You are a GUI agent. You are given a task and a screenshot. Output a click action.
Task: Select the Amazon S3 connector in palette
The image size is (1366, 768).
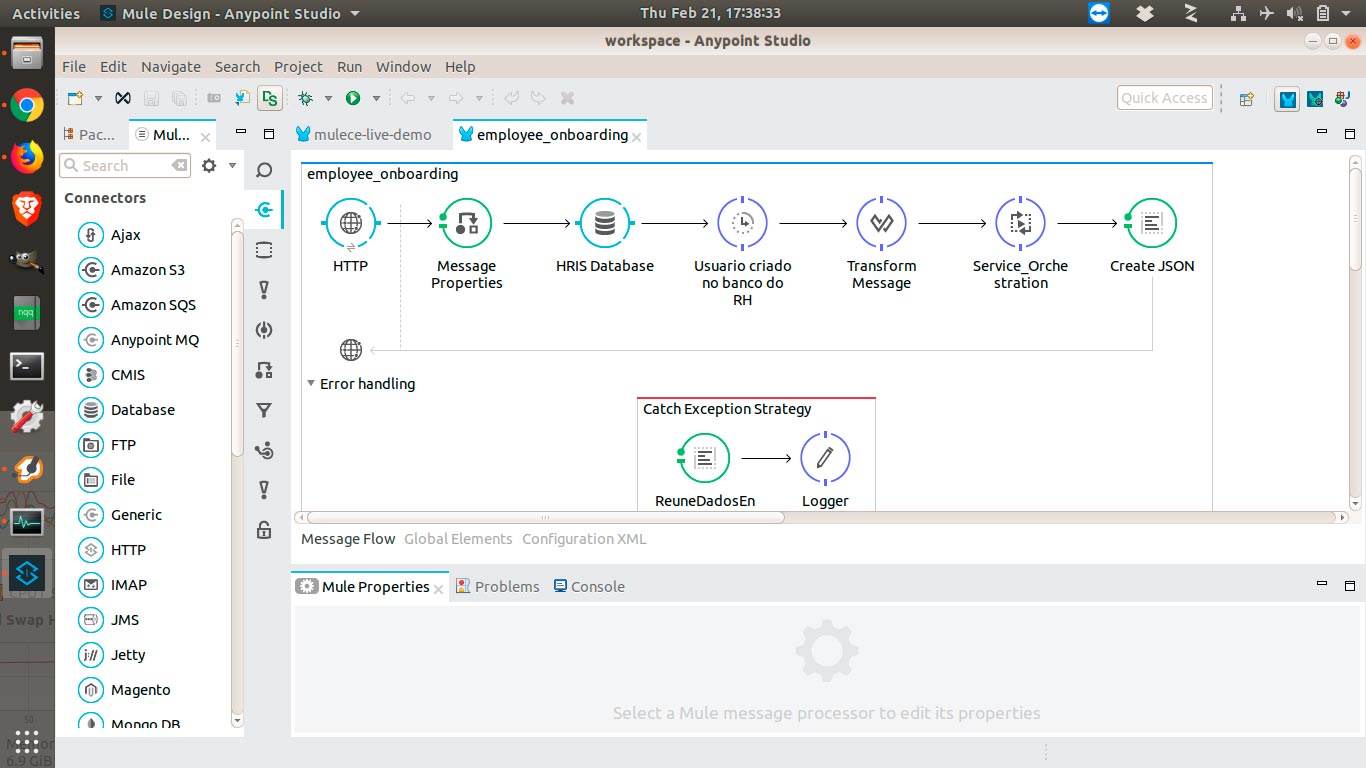pyautogui.click(x=147, y=270)
